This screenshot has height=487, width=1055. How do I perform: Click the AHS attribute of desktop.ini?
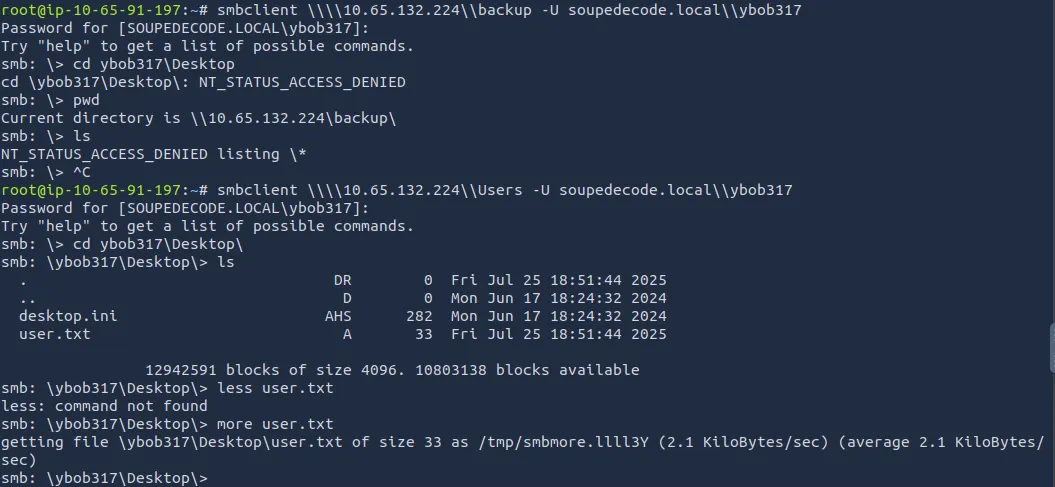click(x=338, y=316)
